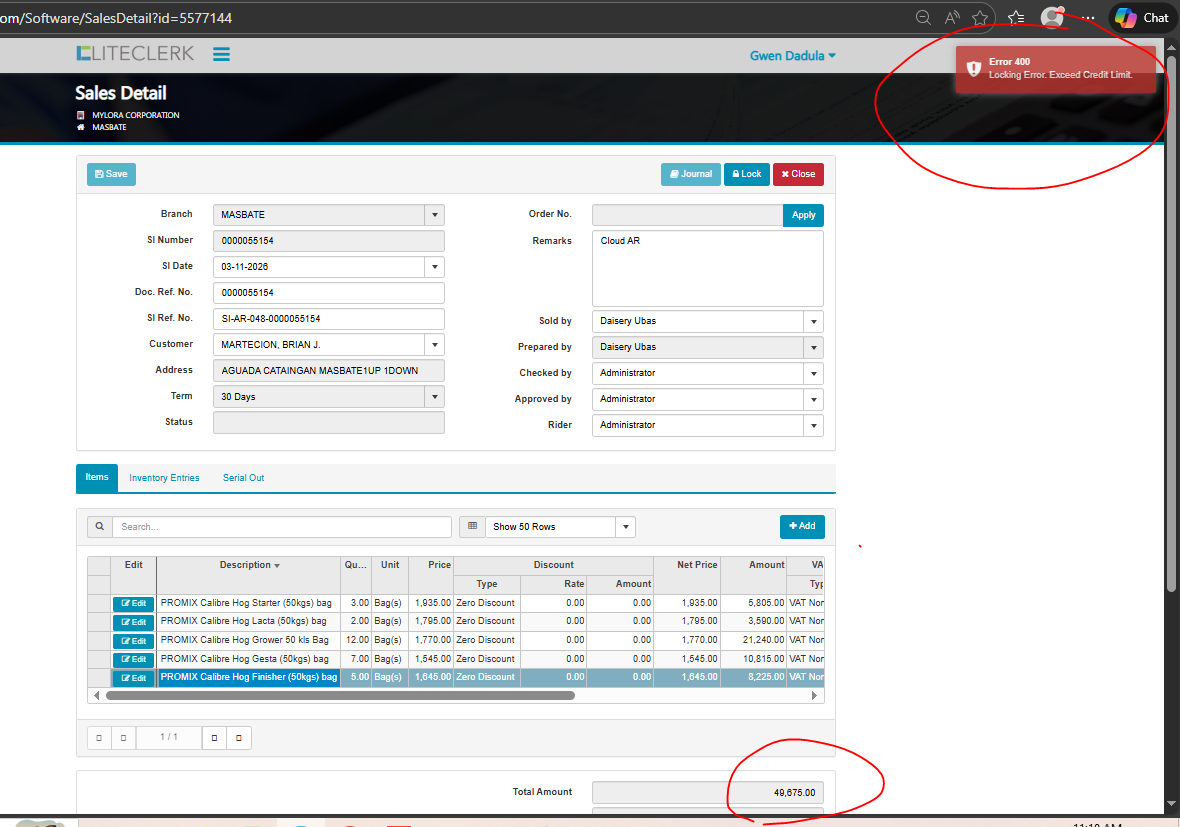
Task: Click into the Remarks text area
Action: pyautogui.click(x=707, y=268)
